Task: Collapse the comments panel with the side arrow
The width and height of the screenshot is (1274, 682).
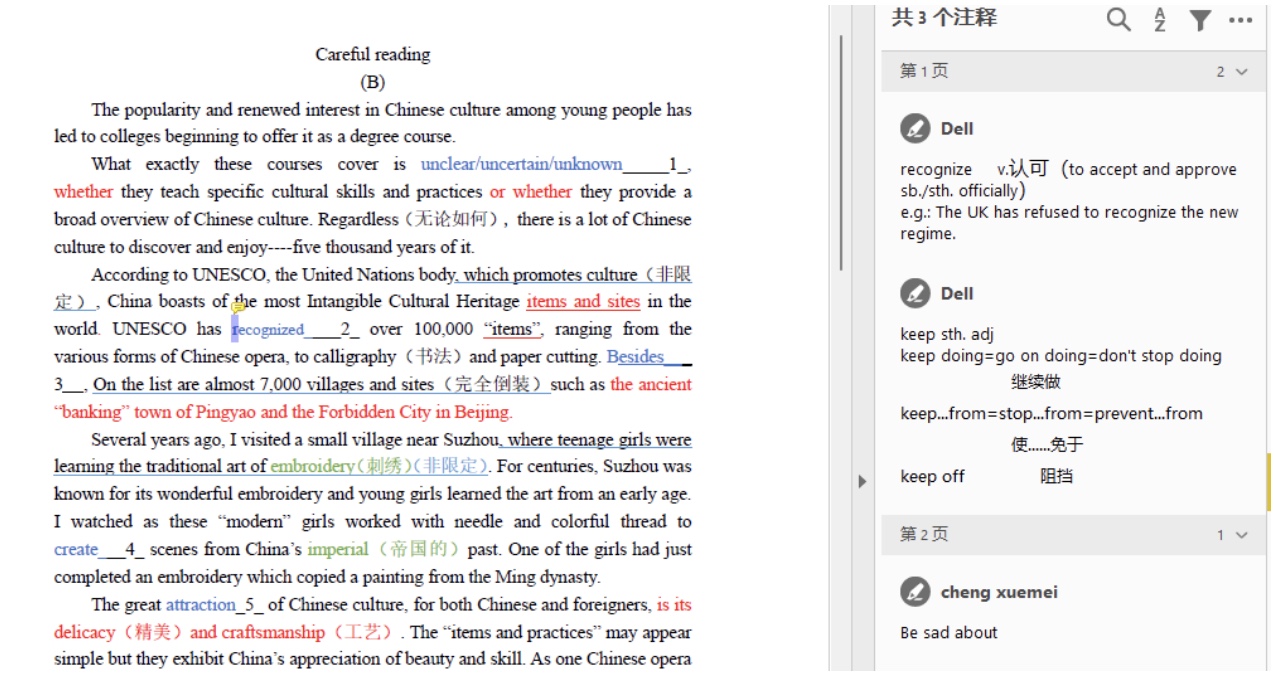Action: pos(862,481)
